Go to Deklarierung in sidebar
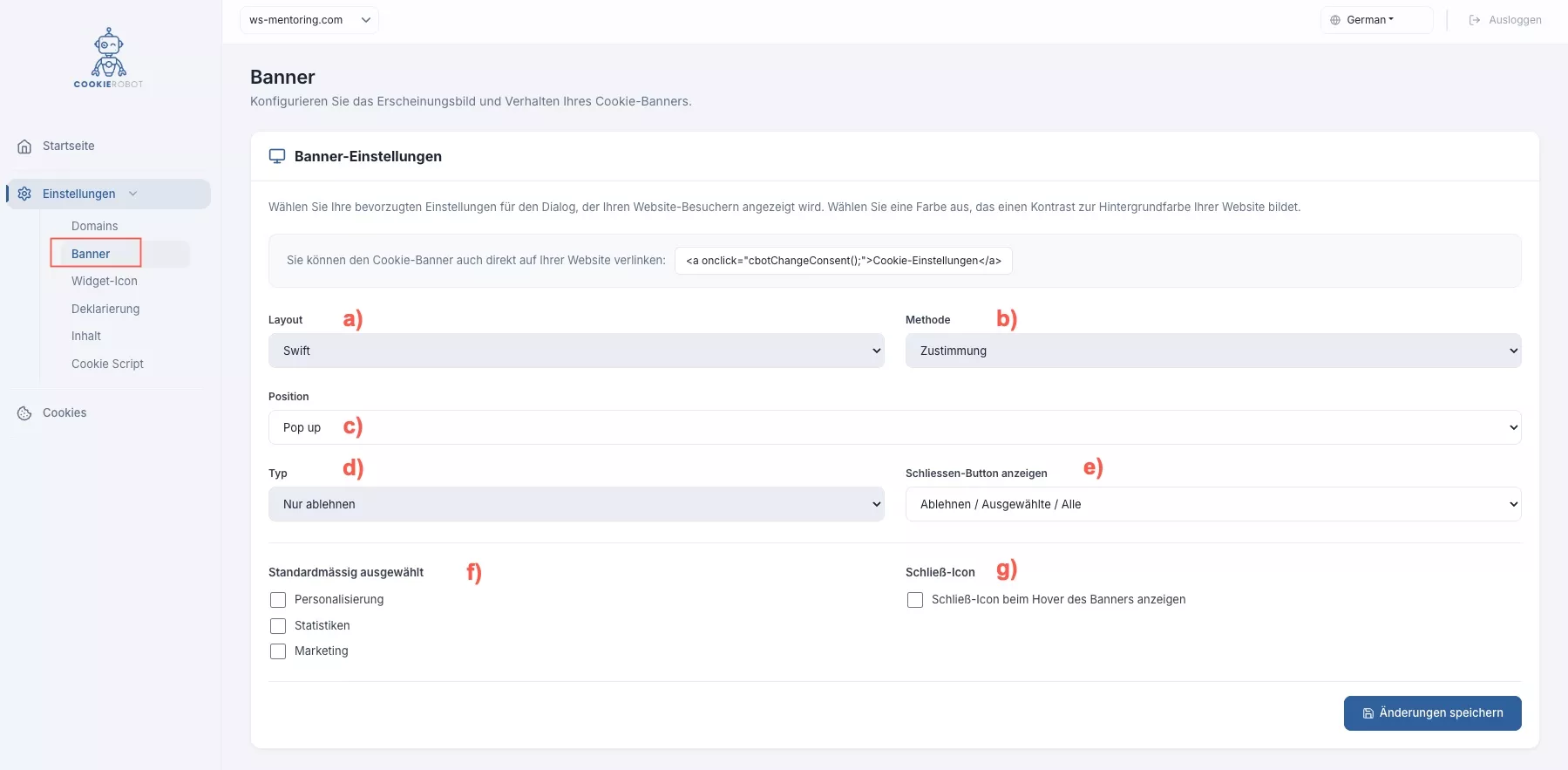The image size is (1568, 770). tap(105, 309)
